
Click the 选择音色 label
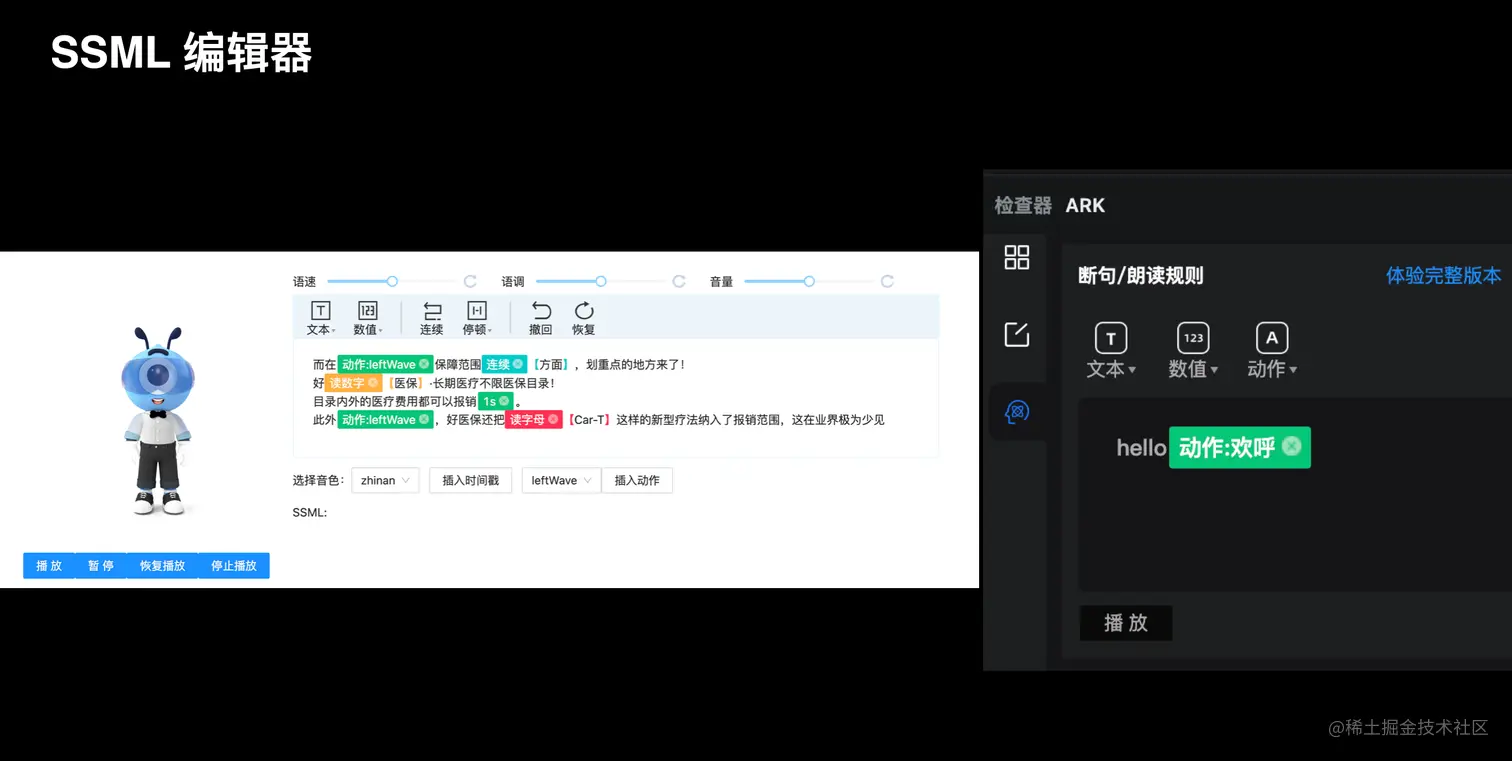pyautogui.click(x=319, y=481)
